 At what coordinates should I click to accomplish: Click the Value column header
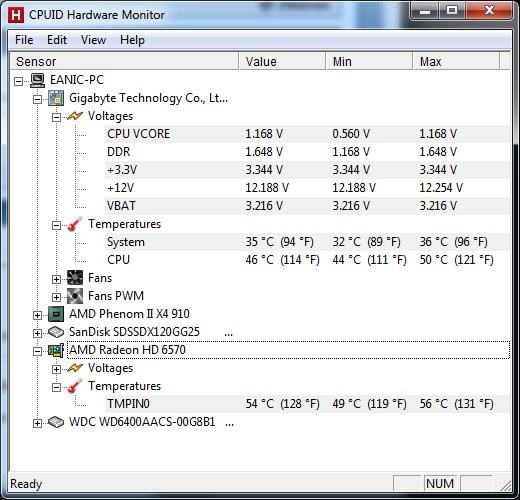click(282, 61)
